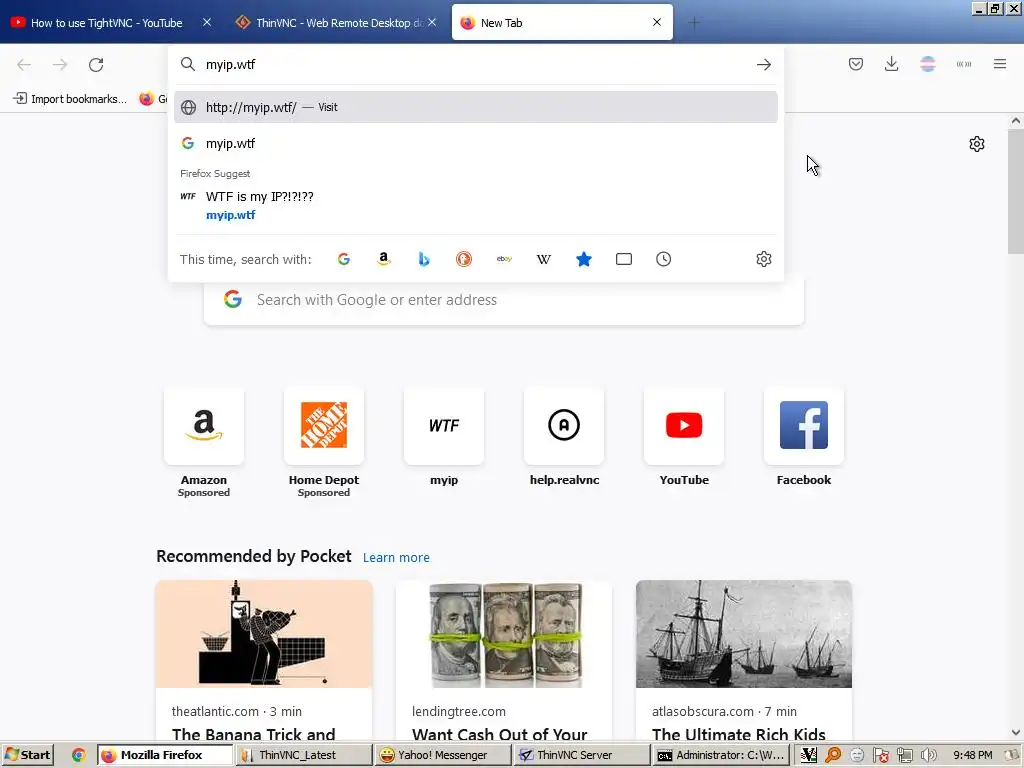Search bookmarks using the star icon
The width and height of the screenshot is (1024, 768).
click(x=584, y=259)
